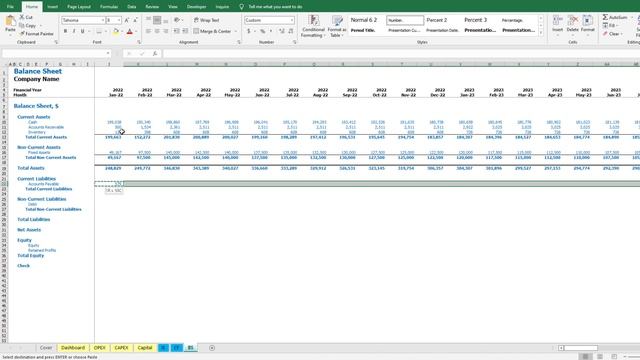Switch to the Review tab
This screenshot has height=360, width=640.
coord(152,7)
